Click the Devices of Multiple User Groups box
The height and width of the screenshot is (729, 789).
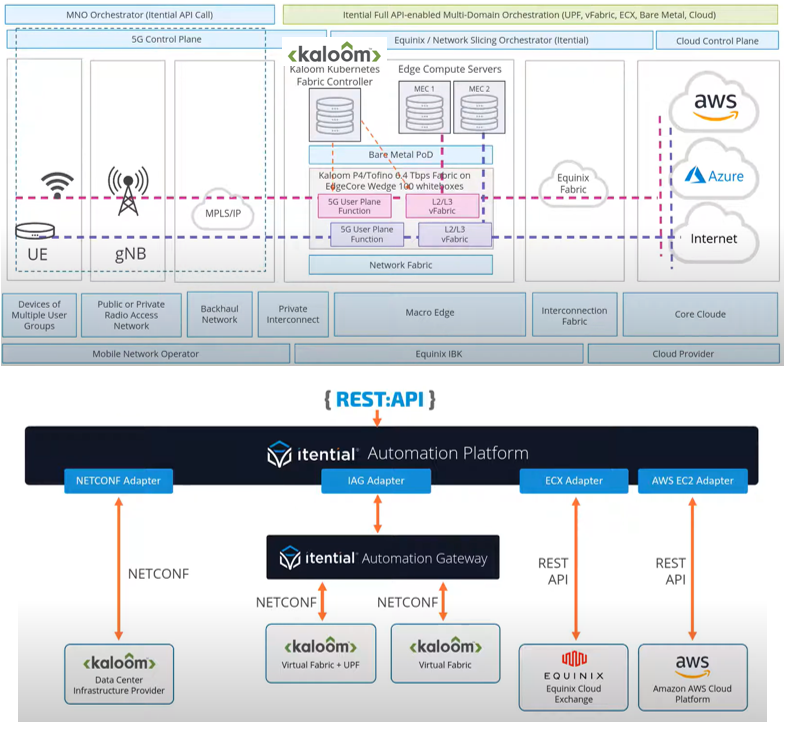click(x=39, y=315)
